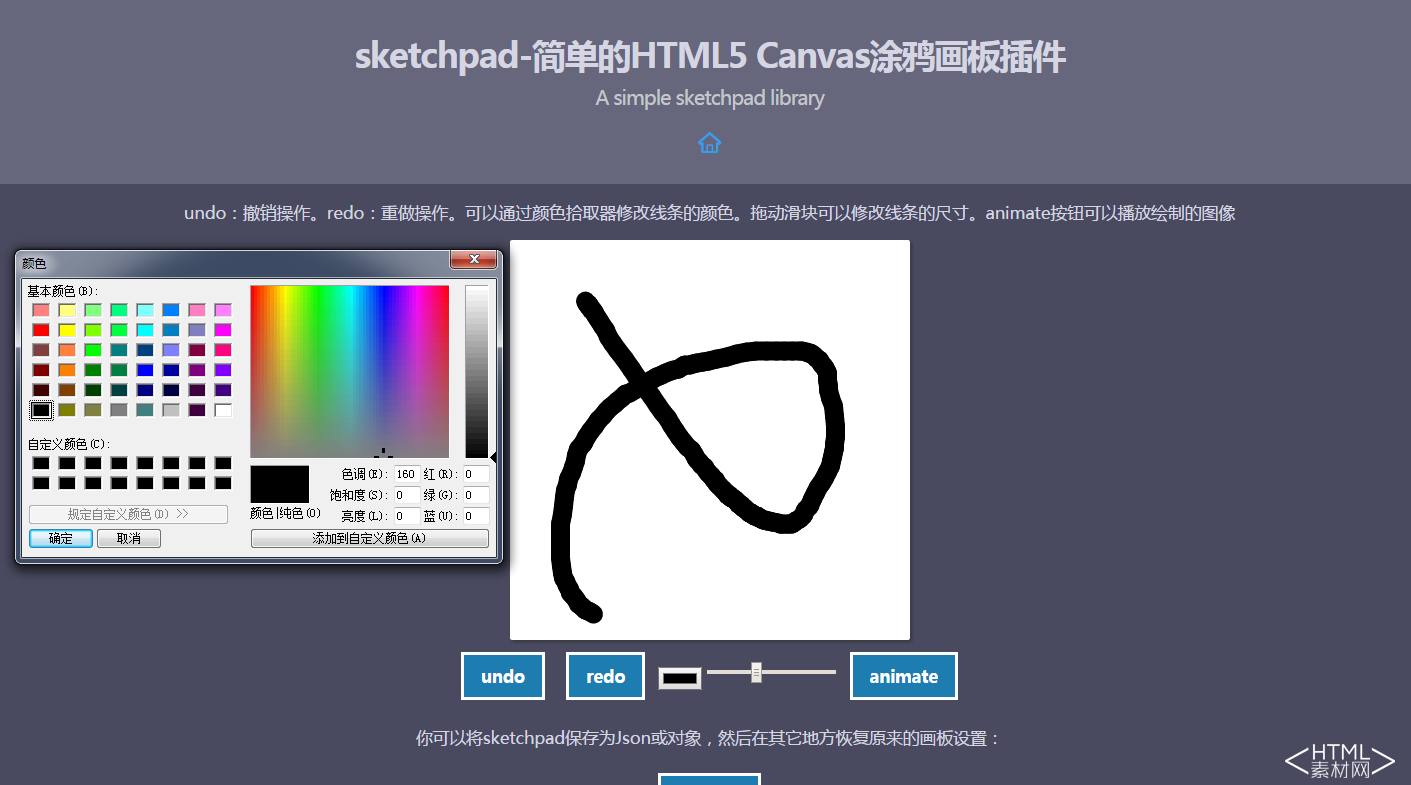Click the line size slider handle
The image size is (1411, 785).
[x=756, y=673]
